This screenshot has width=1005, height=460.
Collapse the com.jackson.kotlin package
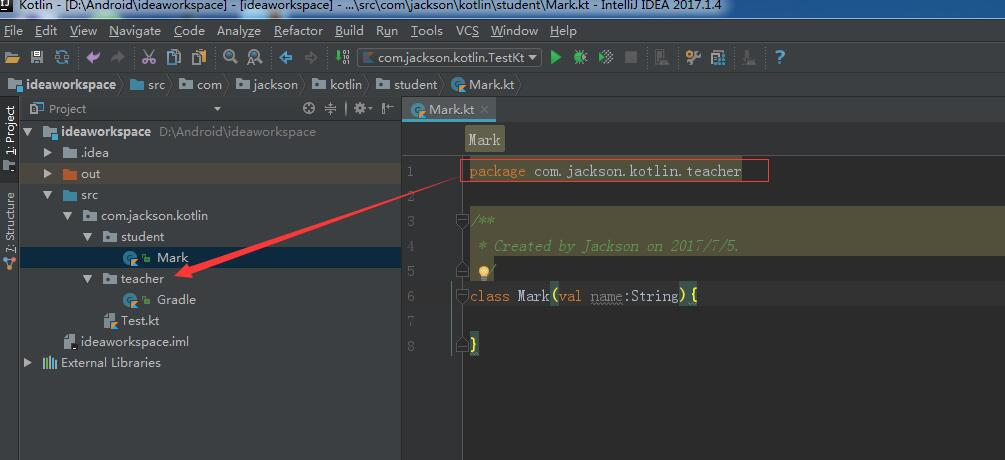click(68, 216)
